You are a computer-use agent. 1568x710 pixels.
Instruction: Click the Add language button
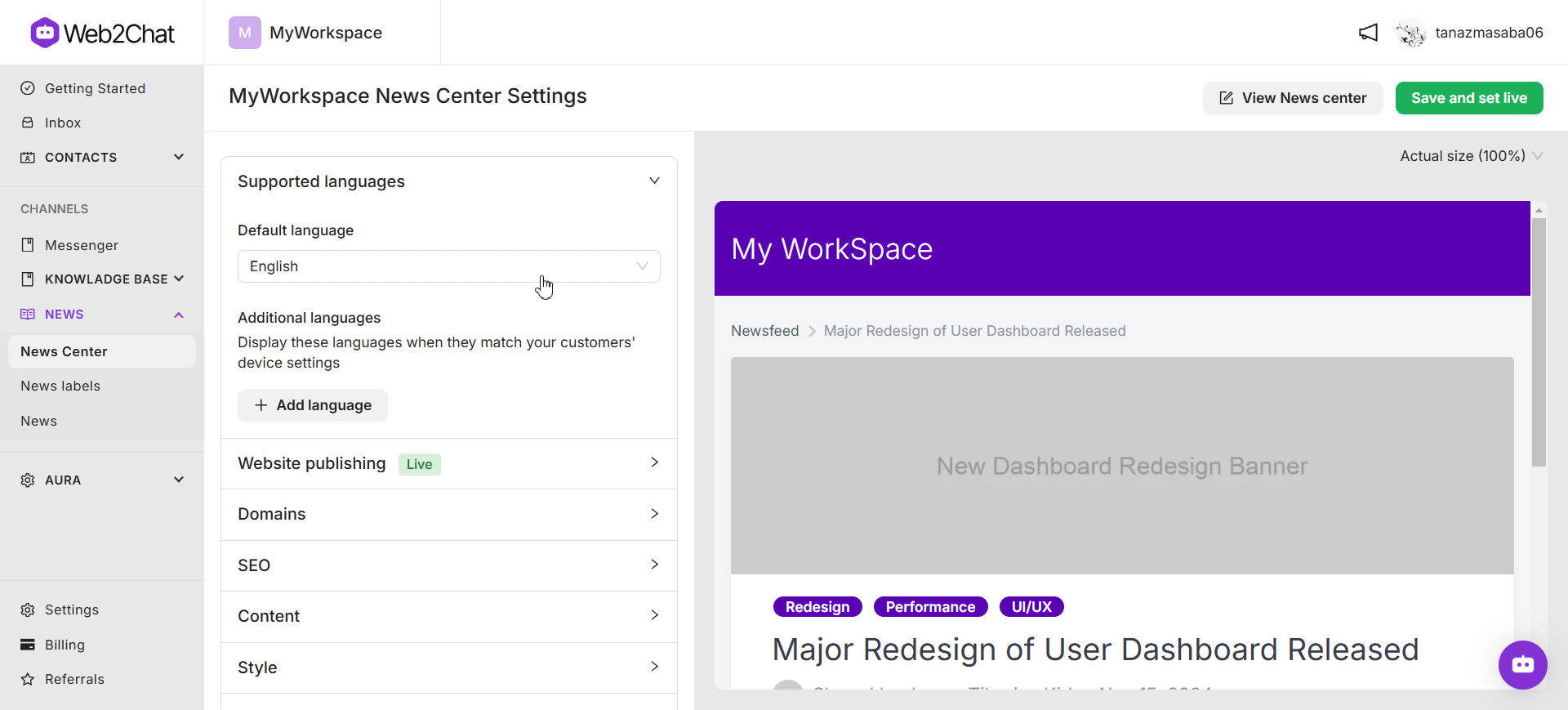[x=313, y=405]
